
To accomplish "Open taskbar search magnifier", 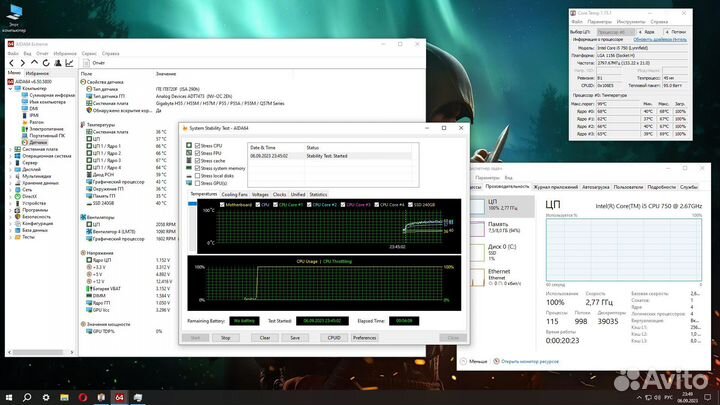I will [x=27, y=397].
